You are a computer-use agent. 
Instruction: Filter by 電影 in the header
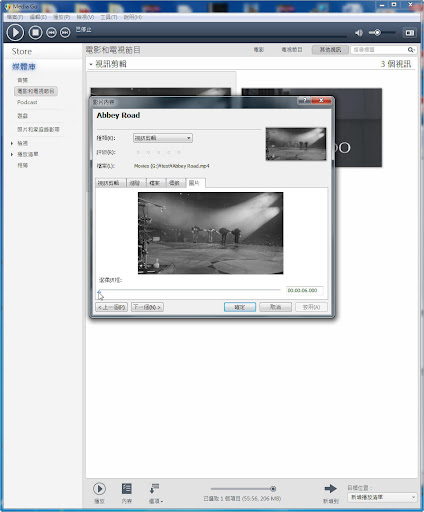(259, 50)
